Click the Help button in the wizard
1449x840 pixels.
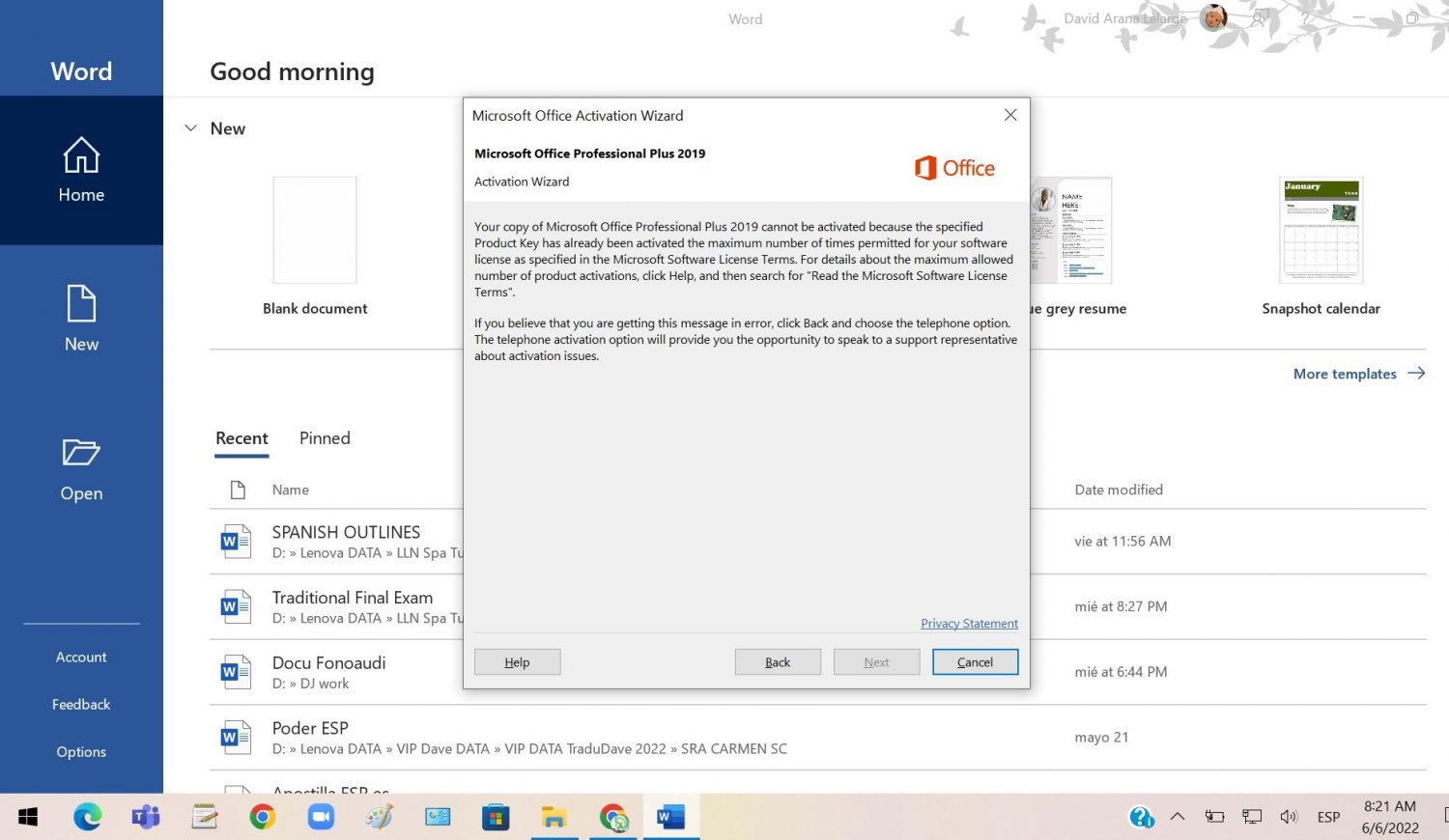click(x=517, y=662)
